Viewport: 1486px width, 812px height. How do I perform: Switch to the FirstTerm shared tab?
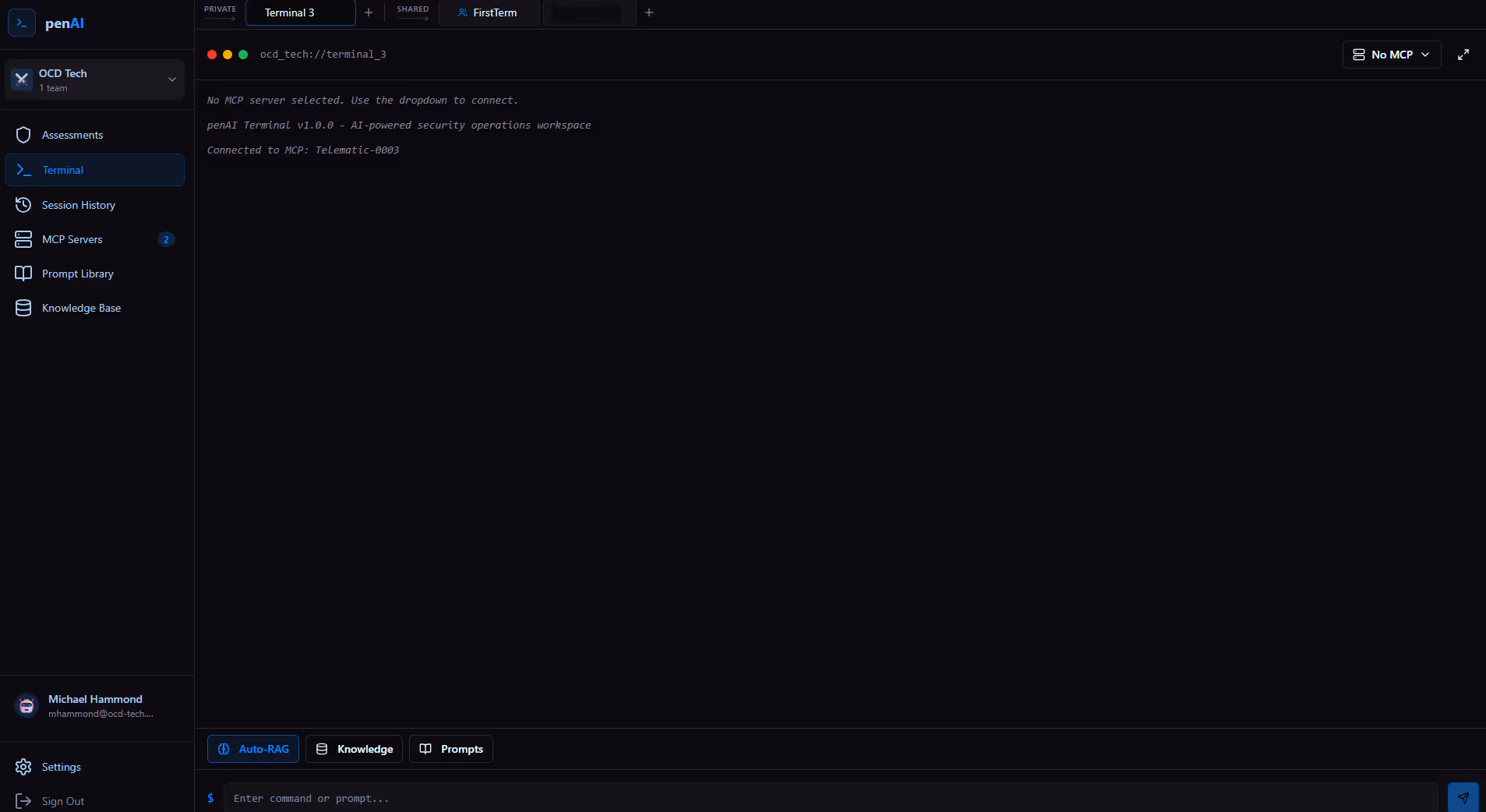[x=489, y=12]
